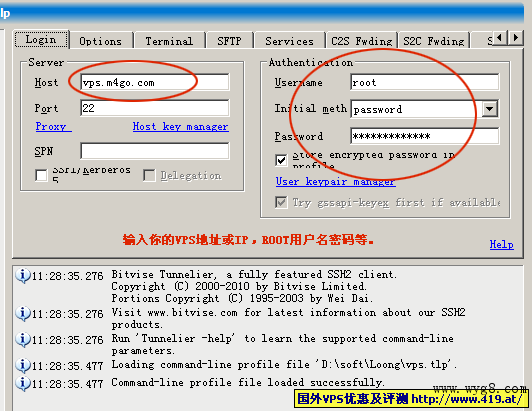532x411 pixels.
Task: Show earlier tabs with left arrow
Action: [x=499, y=37]
